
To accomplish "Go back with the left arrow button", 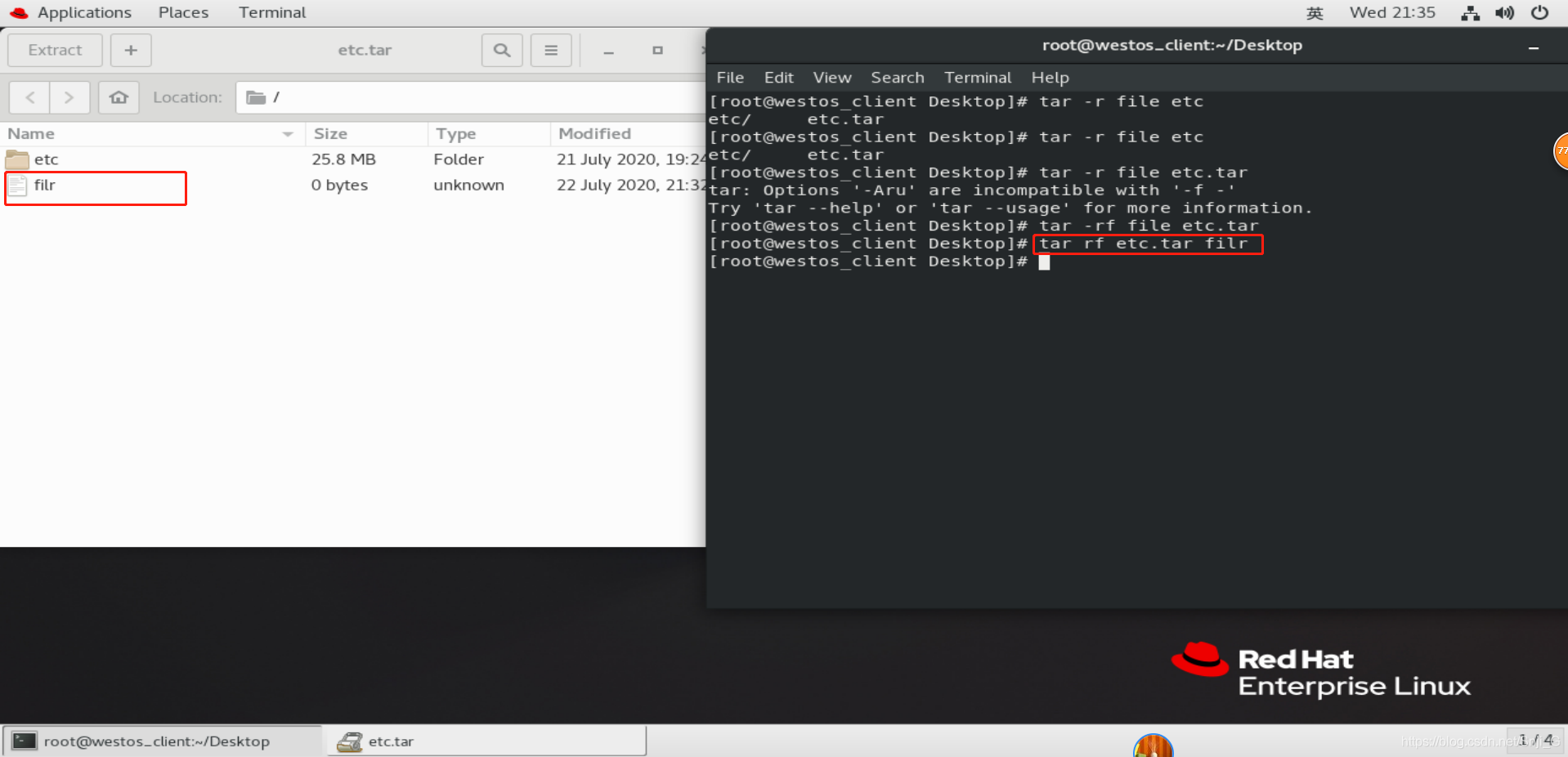I will 30,97.
